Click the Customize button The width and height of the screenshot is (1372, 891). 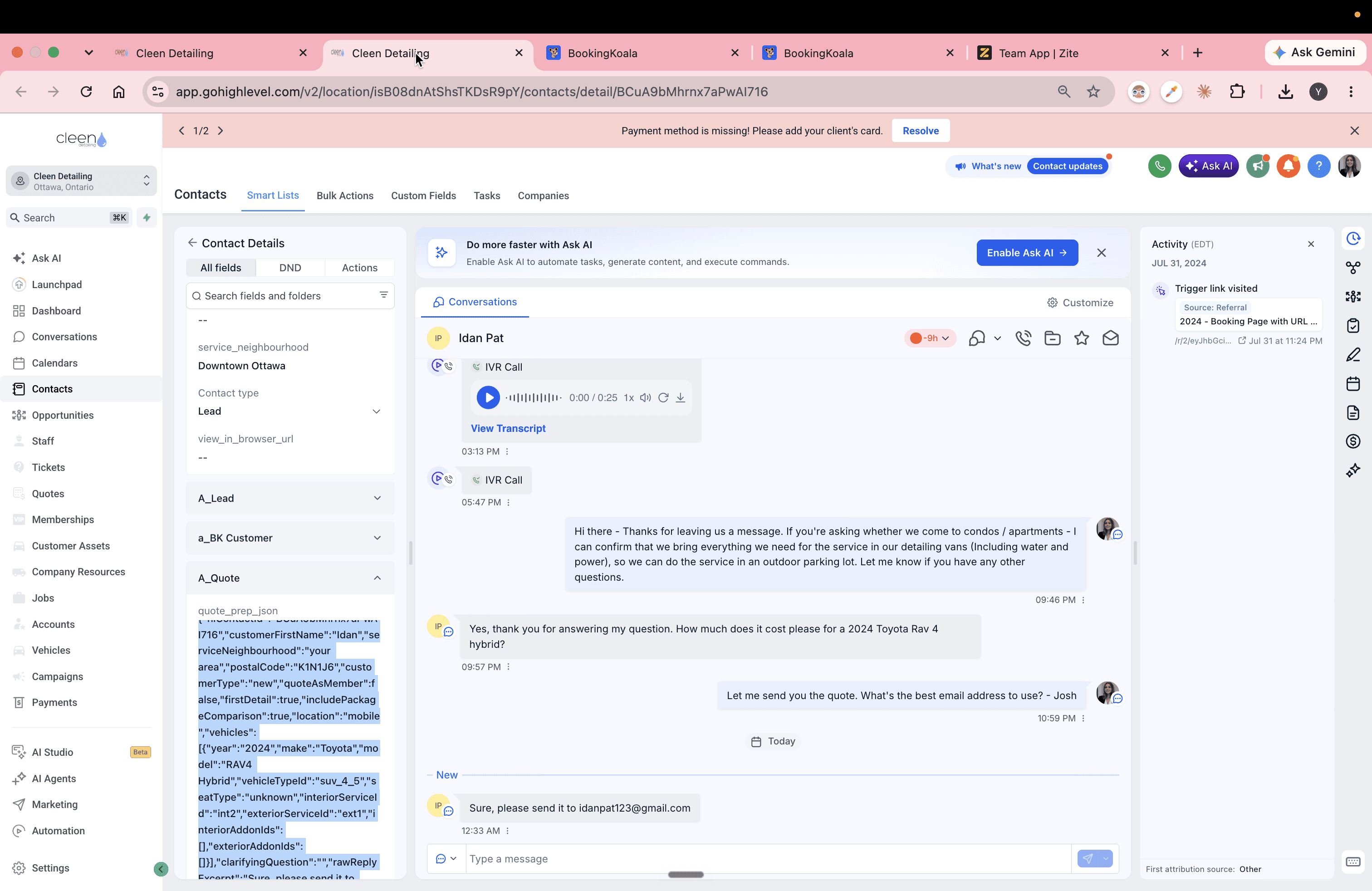1080,303
